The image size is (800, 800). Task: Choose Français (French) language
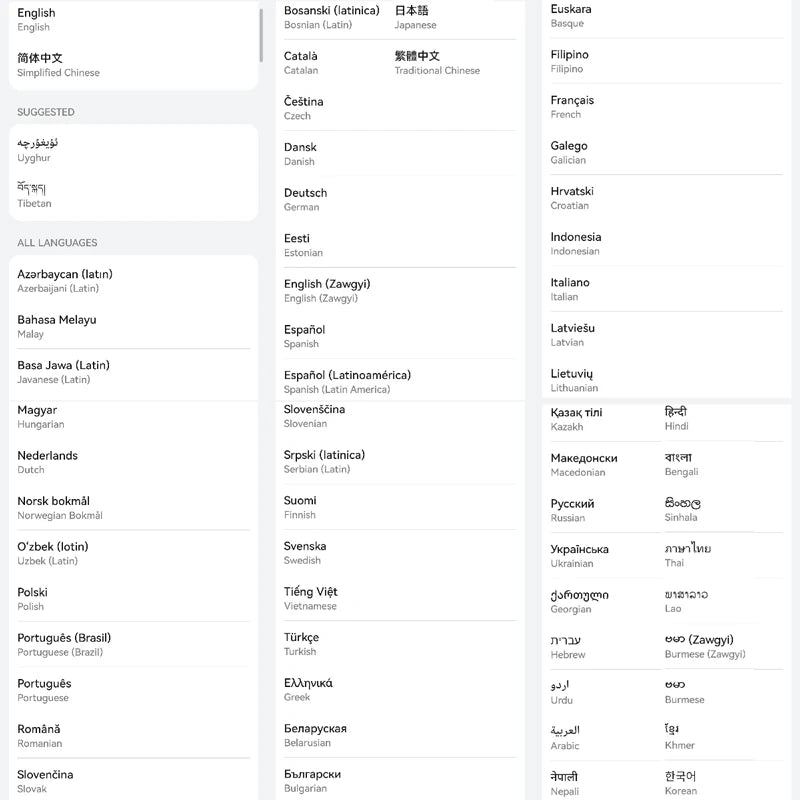click(x=572, y=106)
